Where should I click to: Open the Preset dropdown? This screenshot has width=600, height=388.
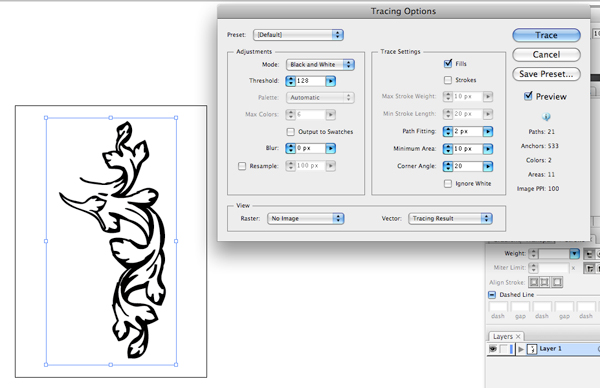click(x=298, y=35)
